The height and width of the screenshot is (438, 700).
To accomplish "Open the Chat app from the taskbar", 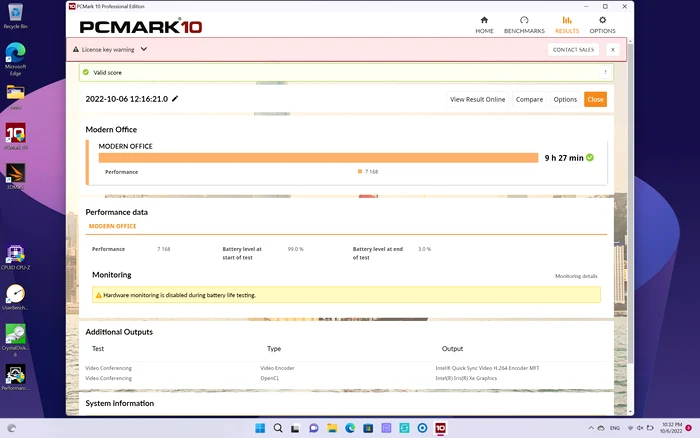I will [x=314, y=428].
